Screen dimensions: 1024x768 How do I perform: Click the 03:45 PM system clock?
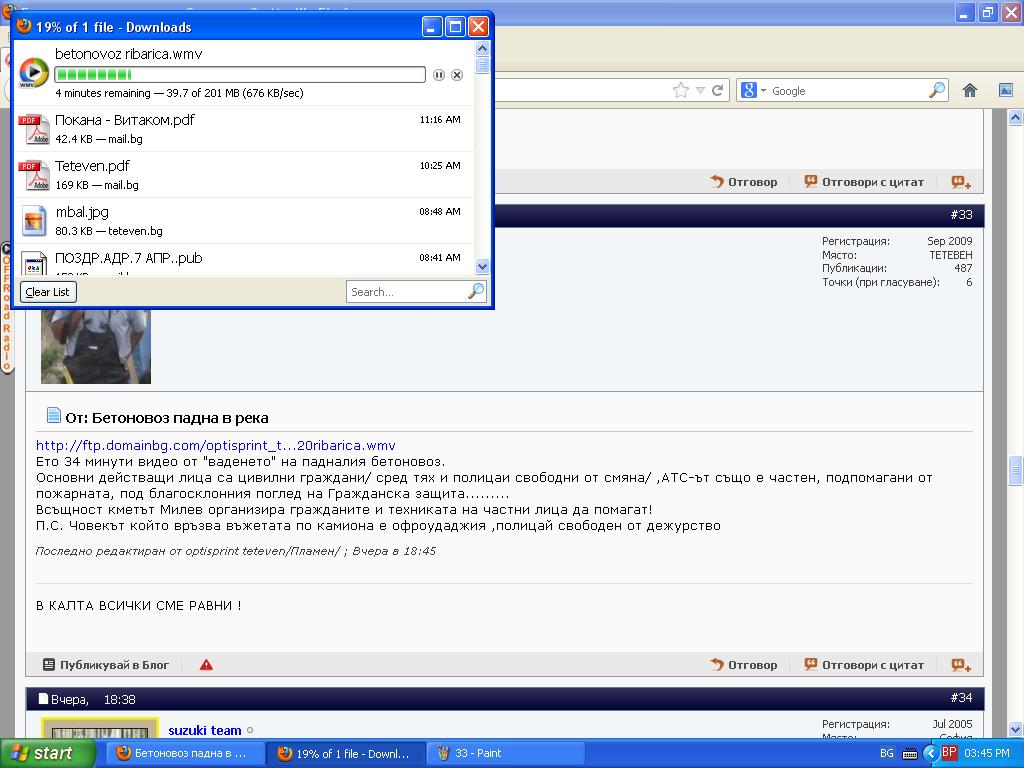(986, 753)
